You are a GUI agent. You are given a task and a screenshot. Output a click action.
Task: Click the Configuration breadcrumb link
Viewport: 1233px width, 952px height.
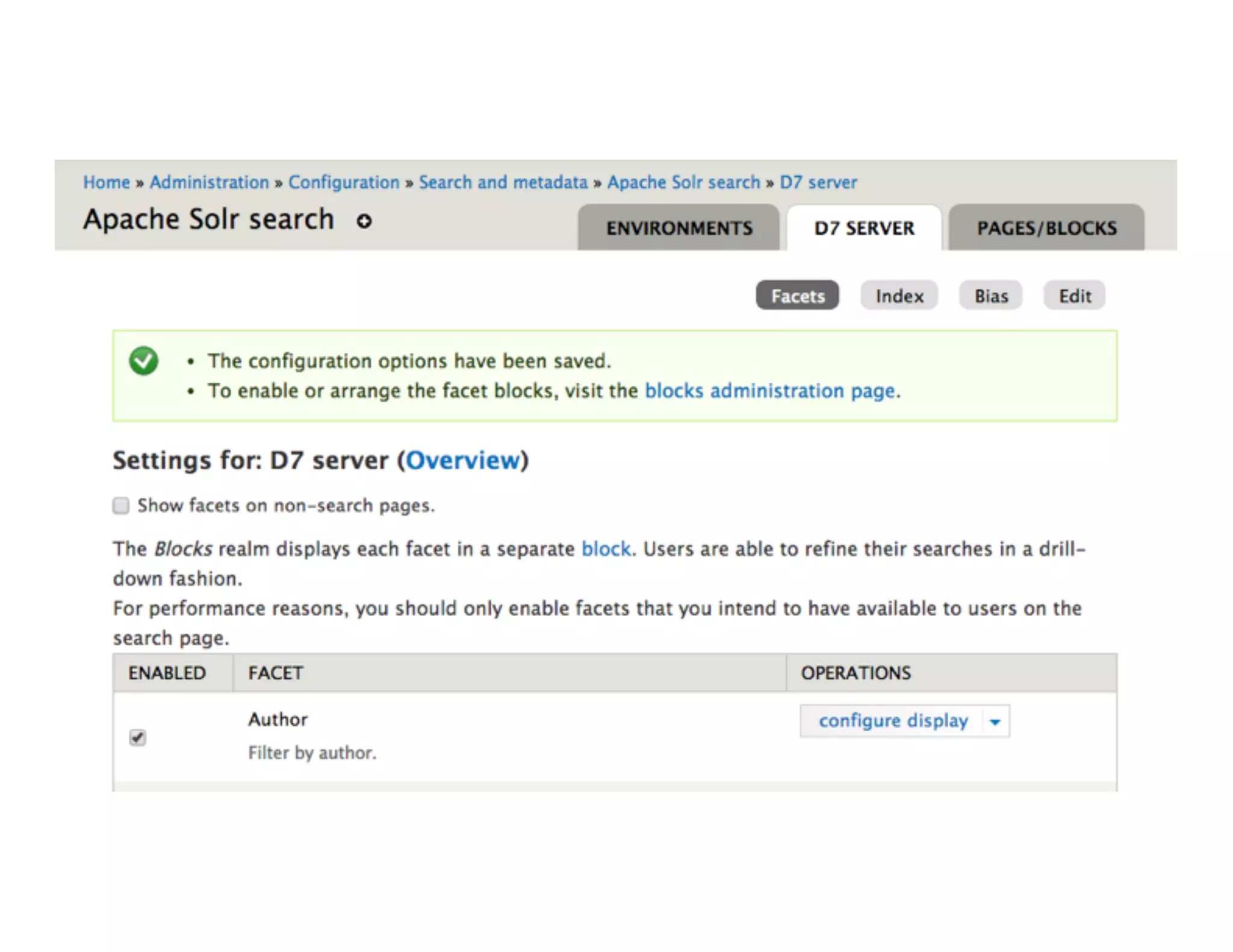[344, 182]
